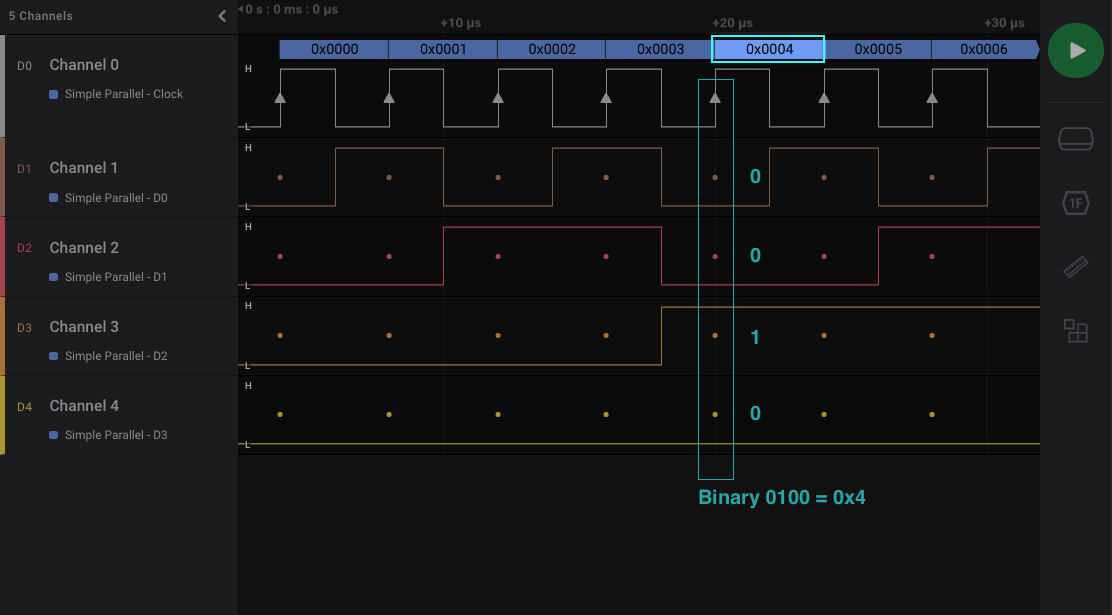The image size is (1112, 615).
Task: Click the Binary 0100 = 0x4 annotation
Action: pos(783,497)
